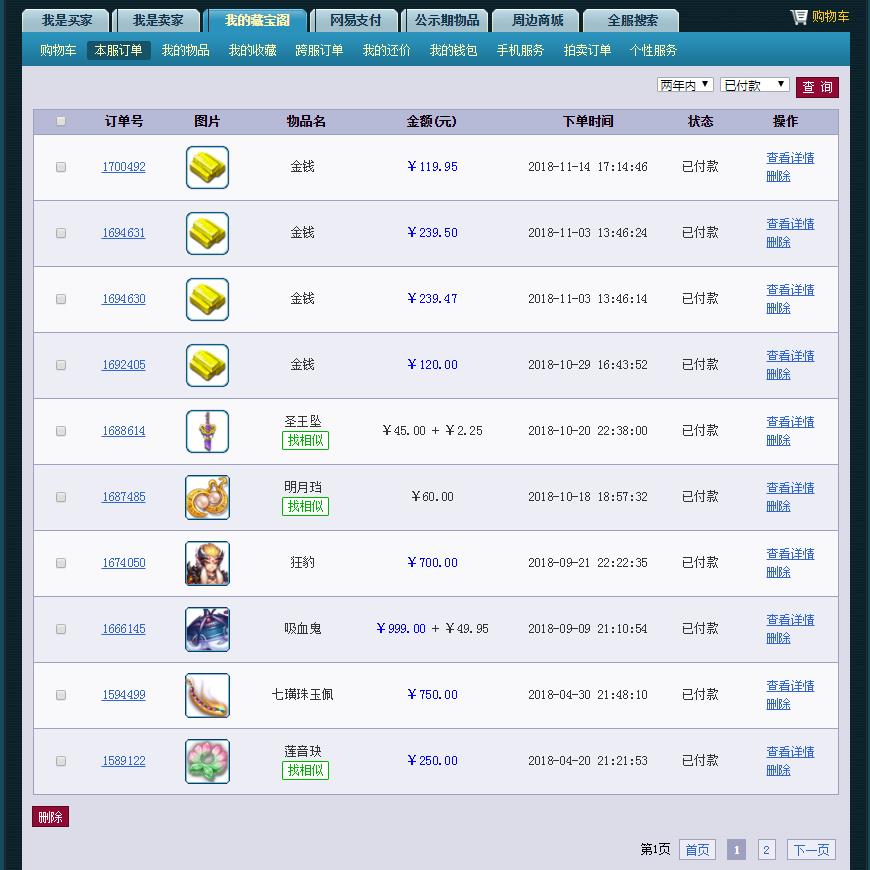
Task: Check the box for order 1589122
Action: 61,761
